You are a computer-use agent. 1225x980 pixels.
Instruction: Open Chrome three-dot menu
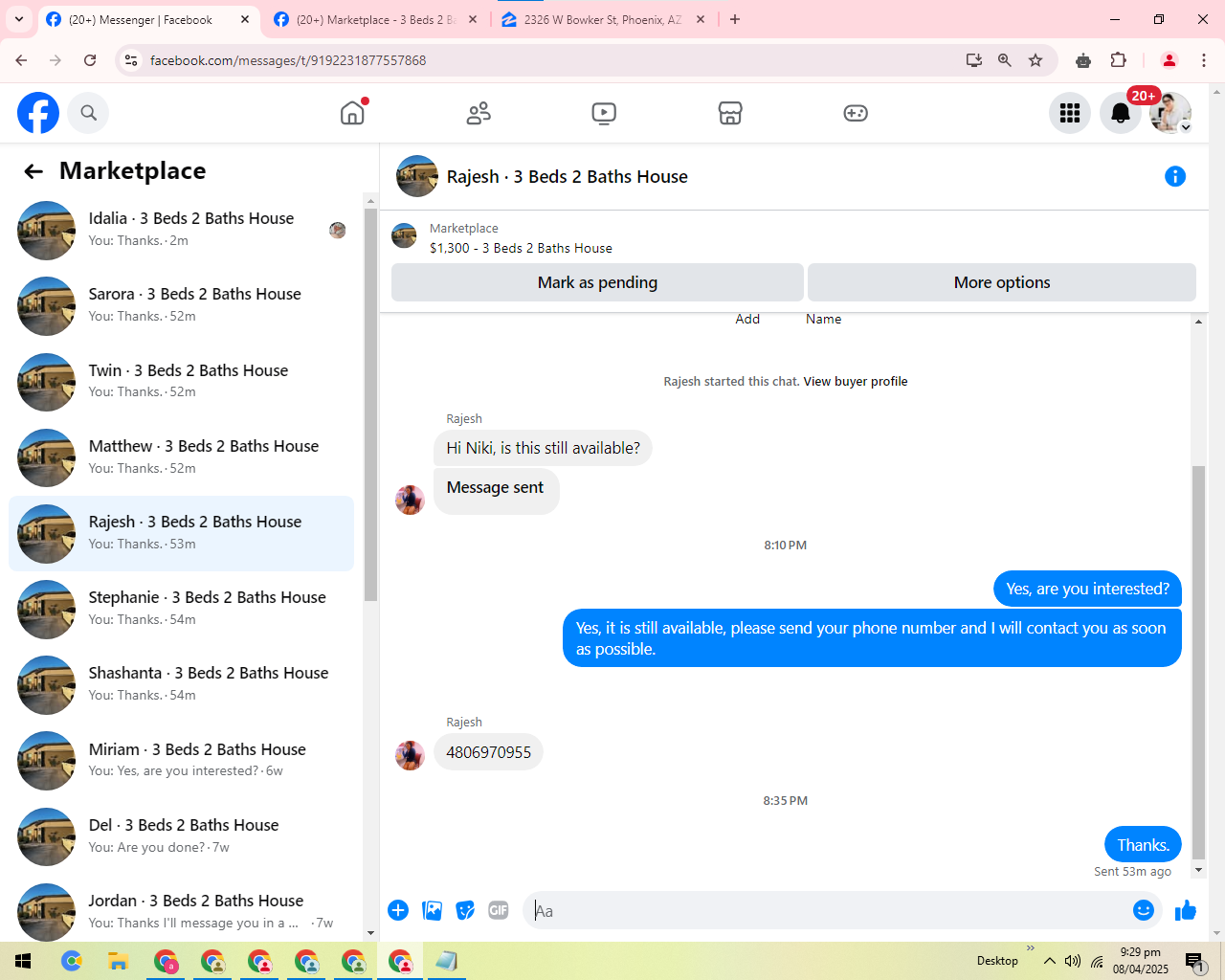[x=1204, y=60]
